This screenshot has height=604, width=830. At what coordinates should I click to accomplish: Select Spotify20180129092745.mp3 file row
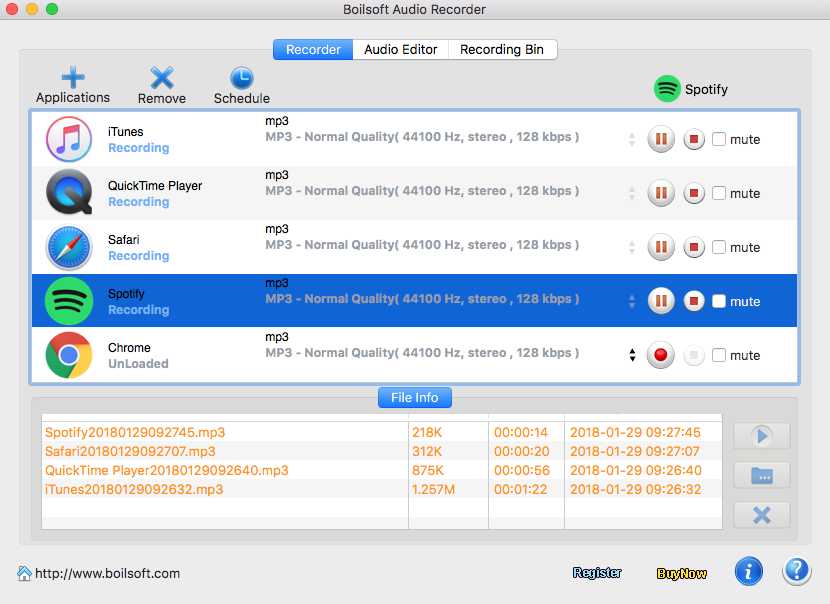[x=382, y=432]
